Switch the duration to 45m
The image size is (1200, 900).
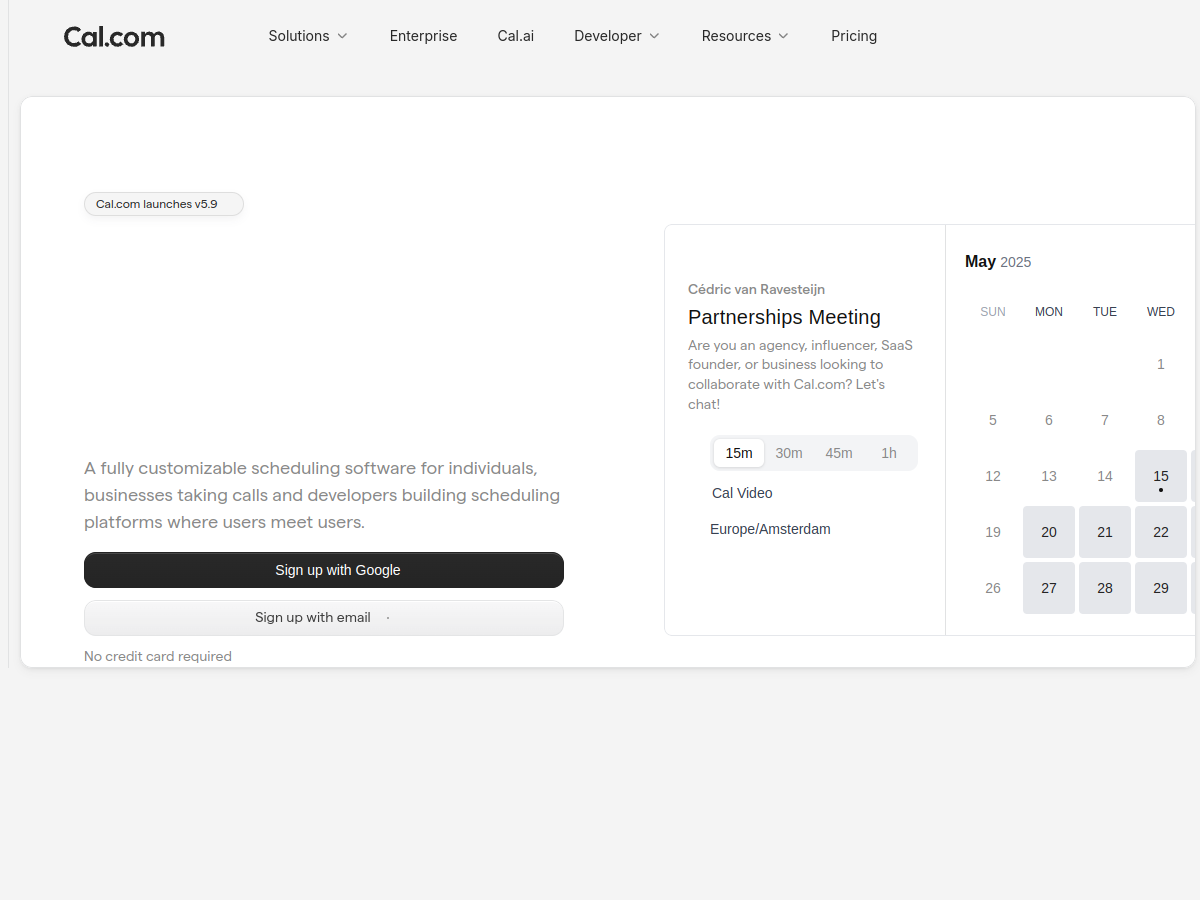point(839,453)
